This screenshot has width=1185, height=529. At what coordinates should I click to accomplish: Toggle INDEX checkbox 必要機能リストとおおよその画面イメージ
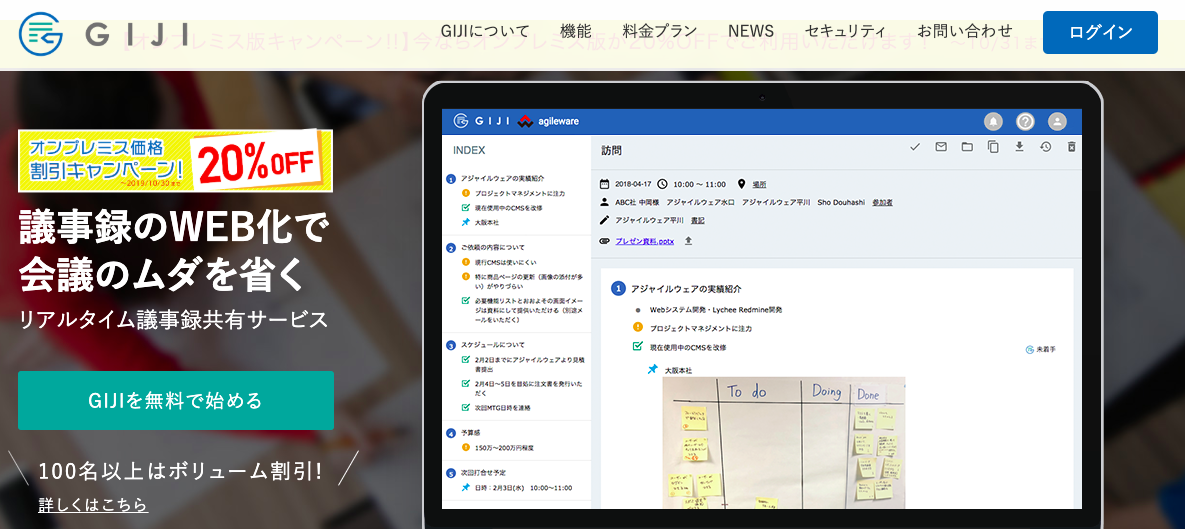(x=466, y=300)
